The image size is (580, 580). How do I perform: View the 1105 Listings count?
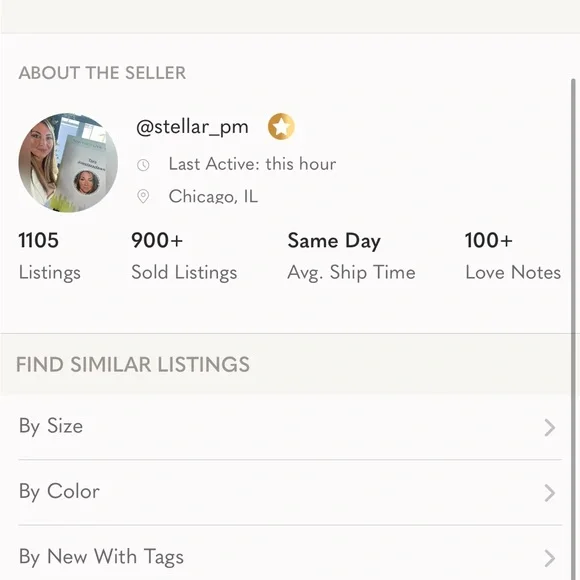(x=50, y=256)
